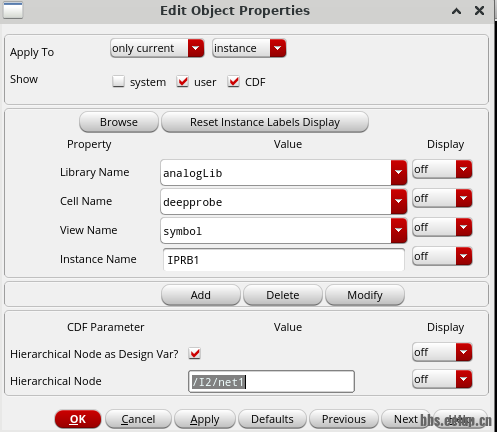Screen dimensions: 497x432
Task: Click Reset Instance Labels Display button
Action: 265,122
